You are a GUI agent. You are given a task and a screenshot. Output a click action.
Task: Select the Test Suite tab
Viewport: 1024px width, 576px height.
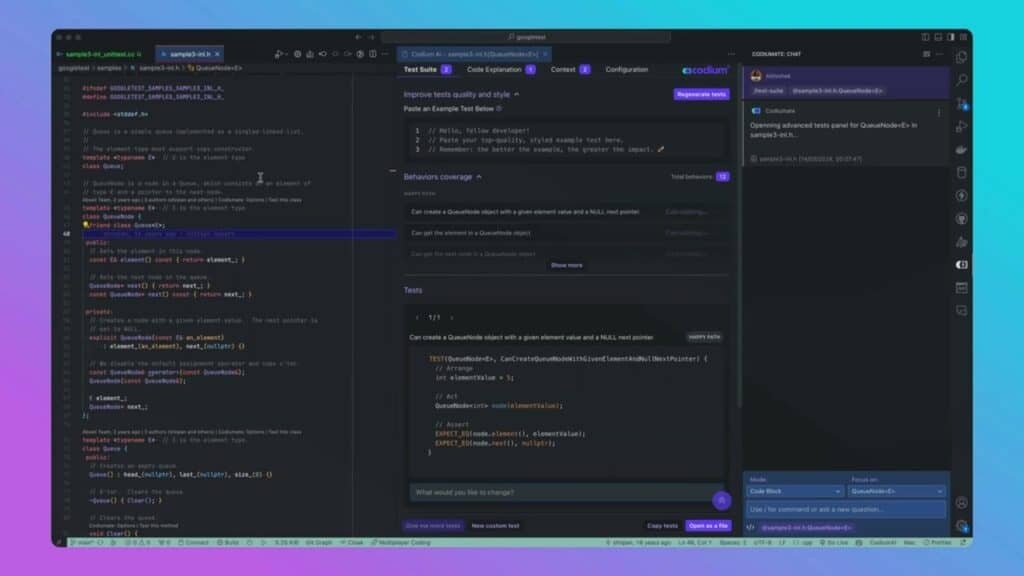(427, 69)
